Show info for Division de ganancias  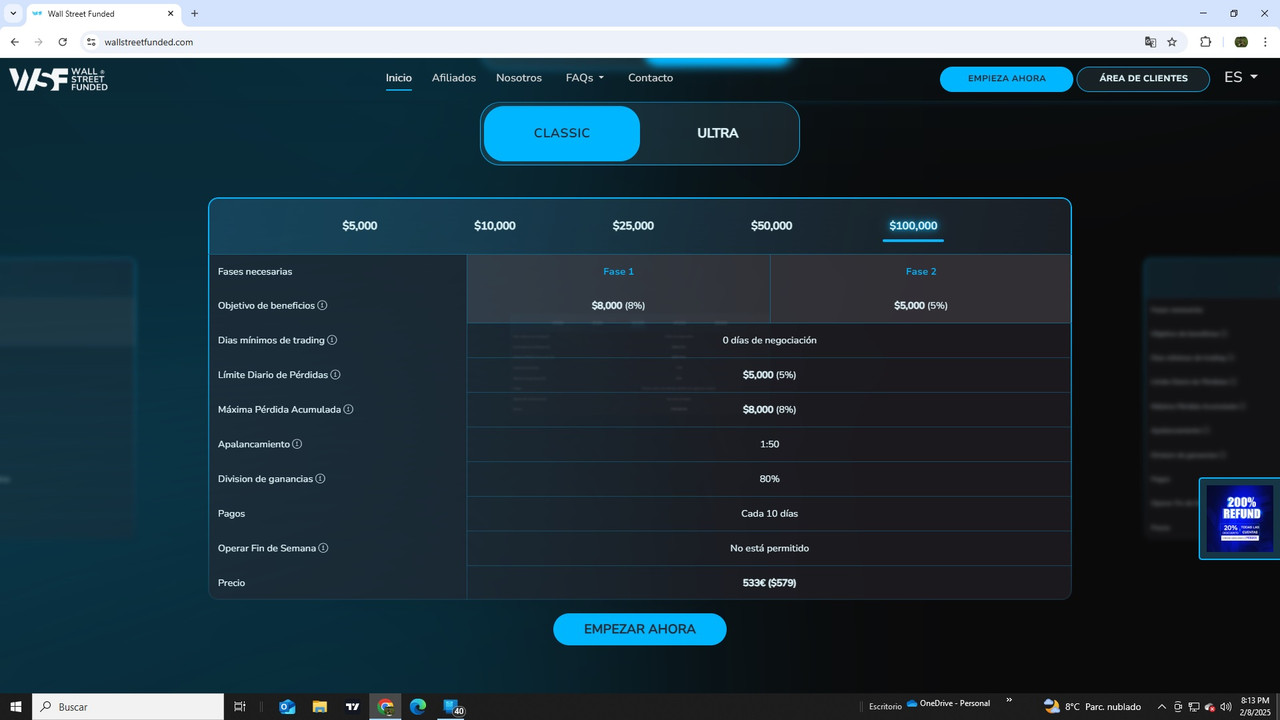[320, 479]
